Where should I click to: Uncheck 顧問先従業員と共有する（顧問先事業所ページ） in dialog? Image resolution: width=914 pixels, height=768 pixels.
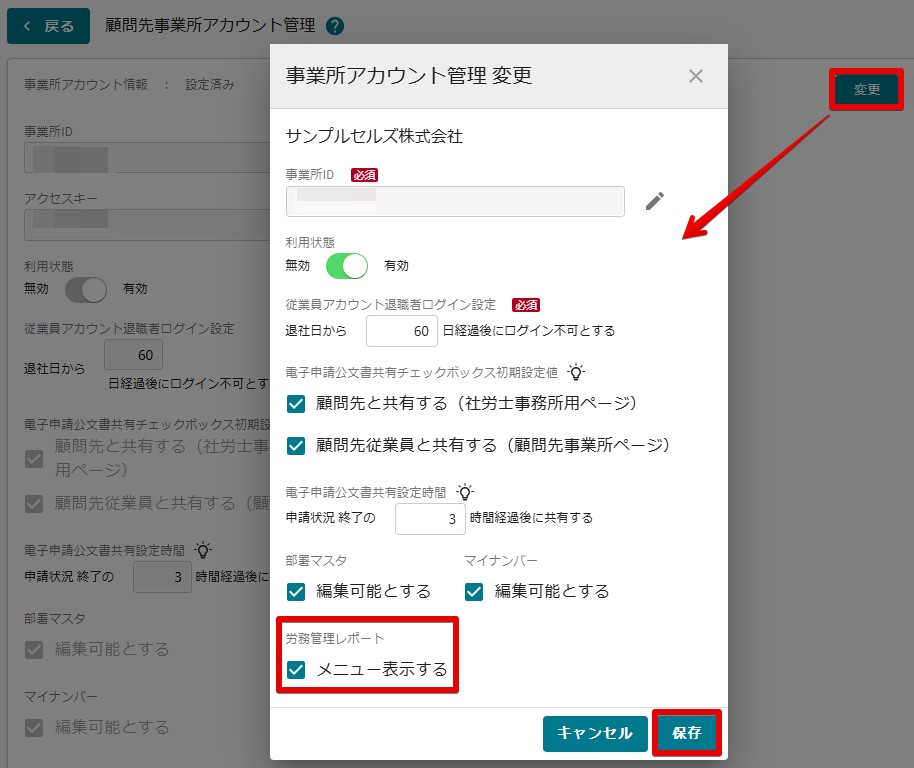(296, 446)
